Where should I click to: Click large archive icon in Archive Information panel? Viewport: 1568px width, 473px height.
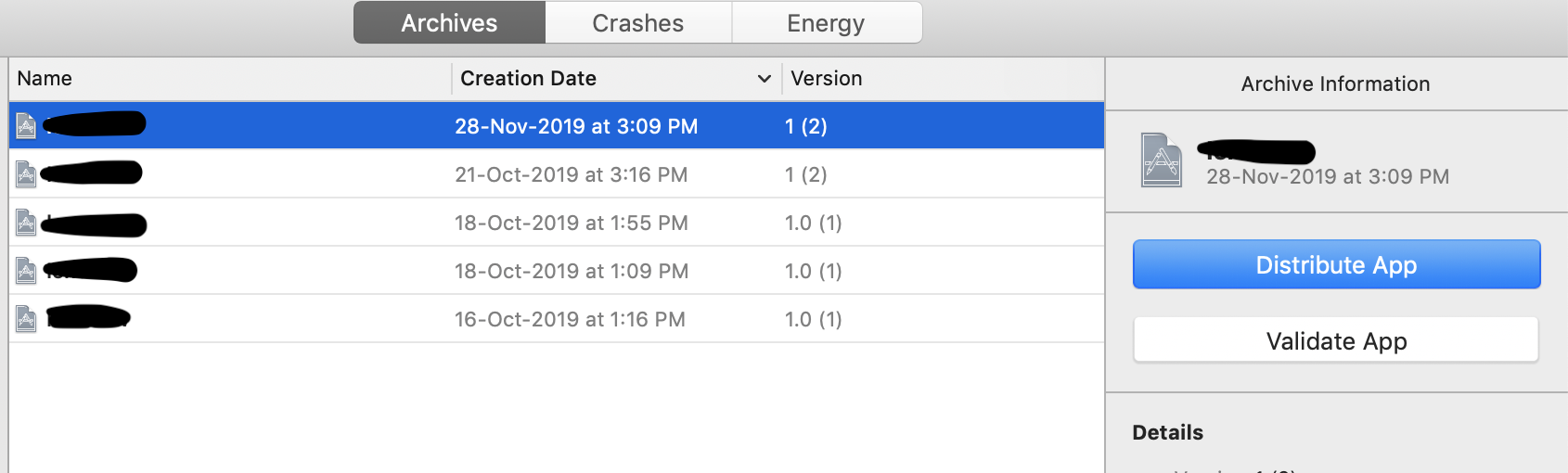pos(1162,160)
